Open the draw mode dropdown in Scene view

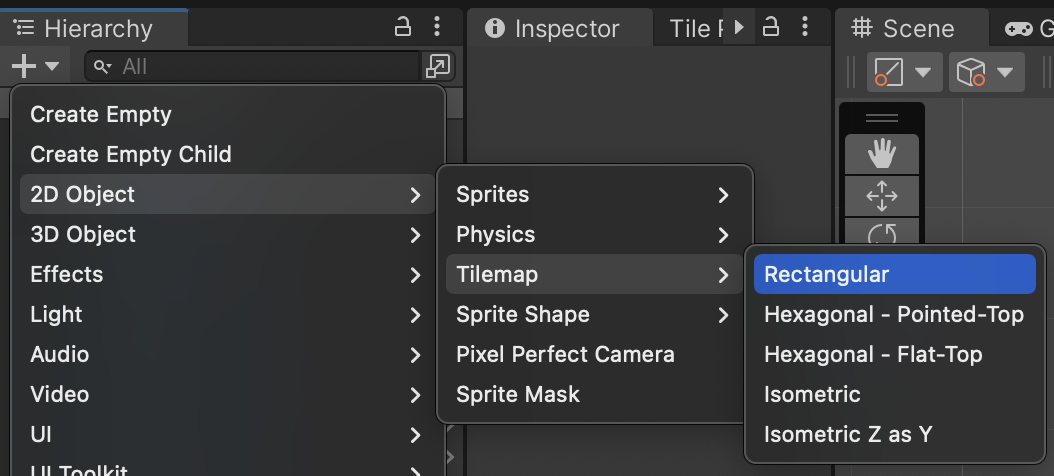902,72
